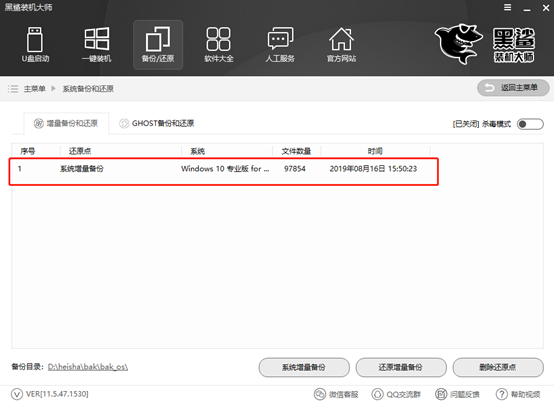The height and width of the screenshot is (402, 554).
Task: Close the 黑鲨装机大师 window
Action: [546, 8]
